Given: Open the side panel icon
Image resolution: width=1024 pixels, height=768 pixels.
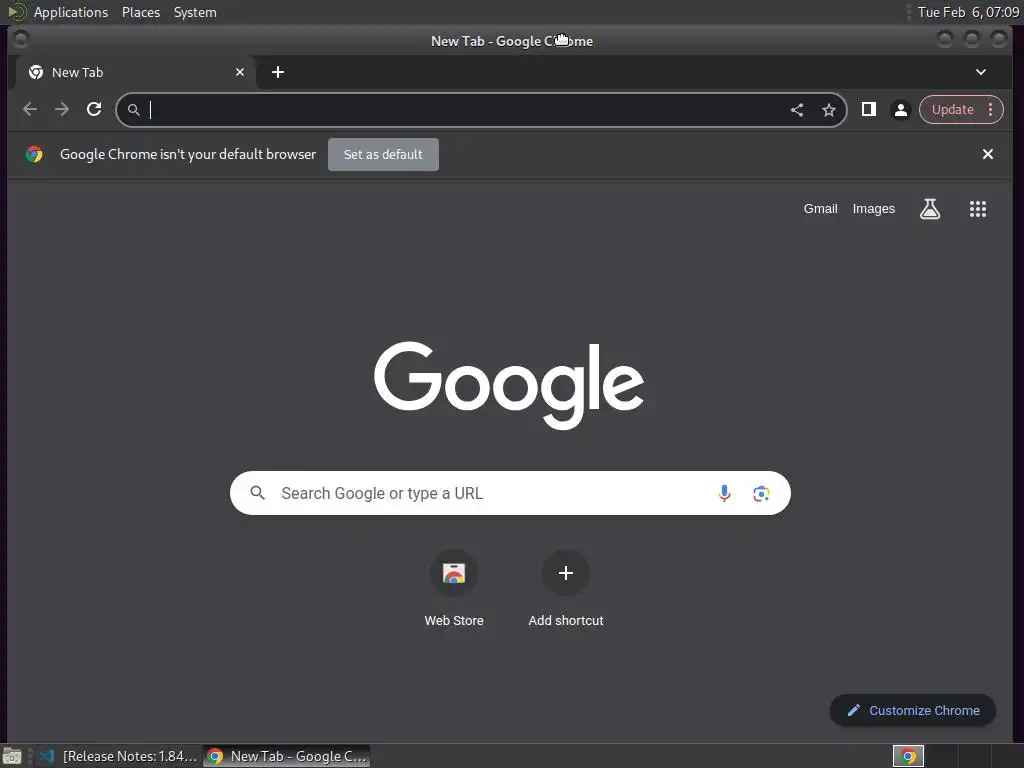Looking at the screenshot, I should (x=869, y=109).
